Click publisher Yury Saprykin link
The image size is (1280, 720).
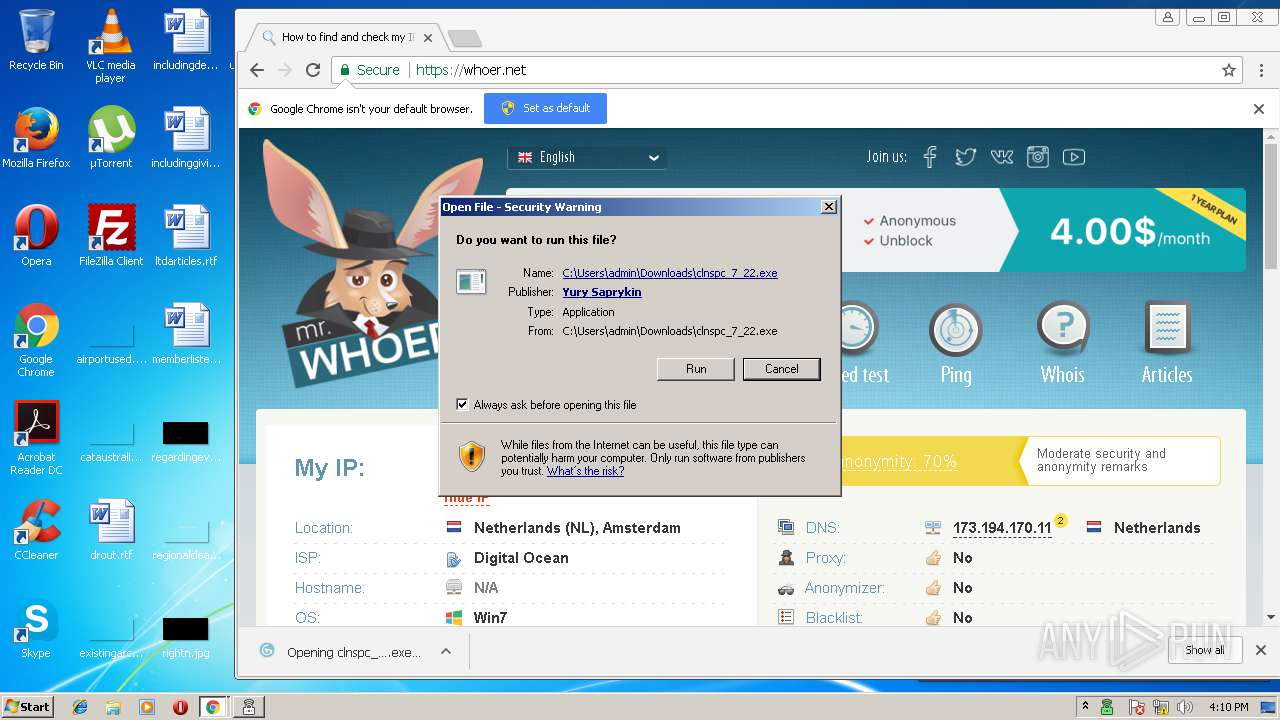[x=602, y=292]
